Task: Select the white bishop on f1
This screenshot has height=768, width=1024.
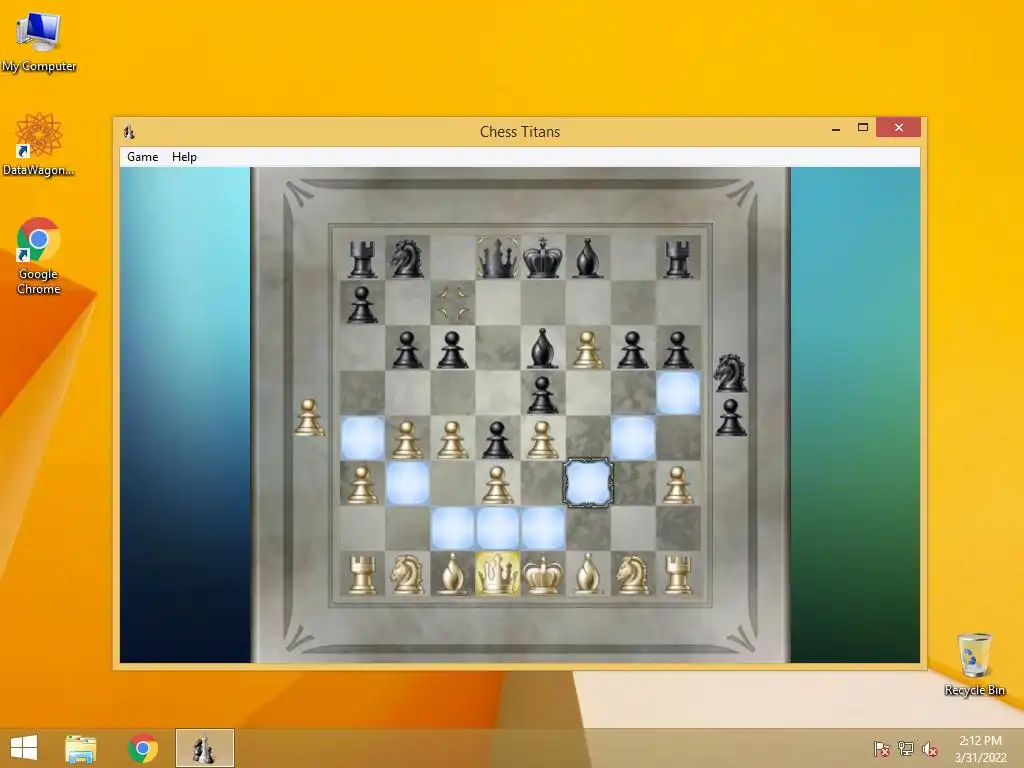Action: pos(588,575)
